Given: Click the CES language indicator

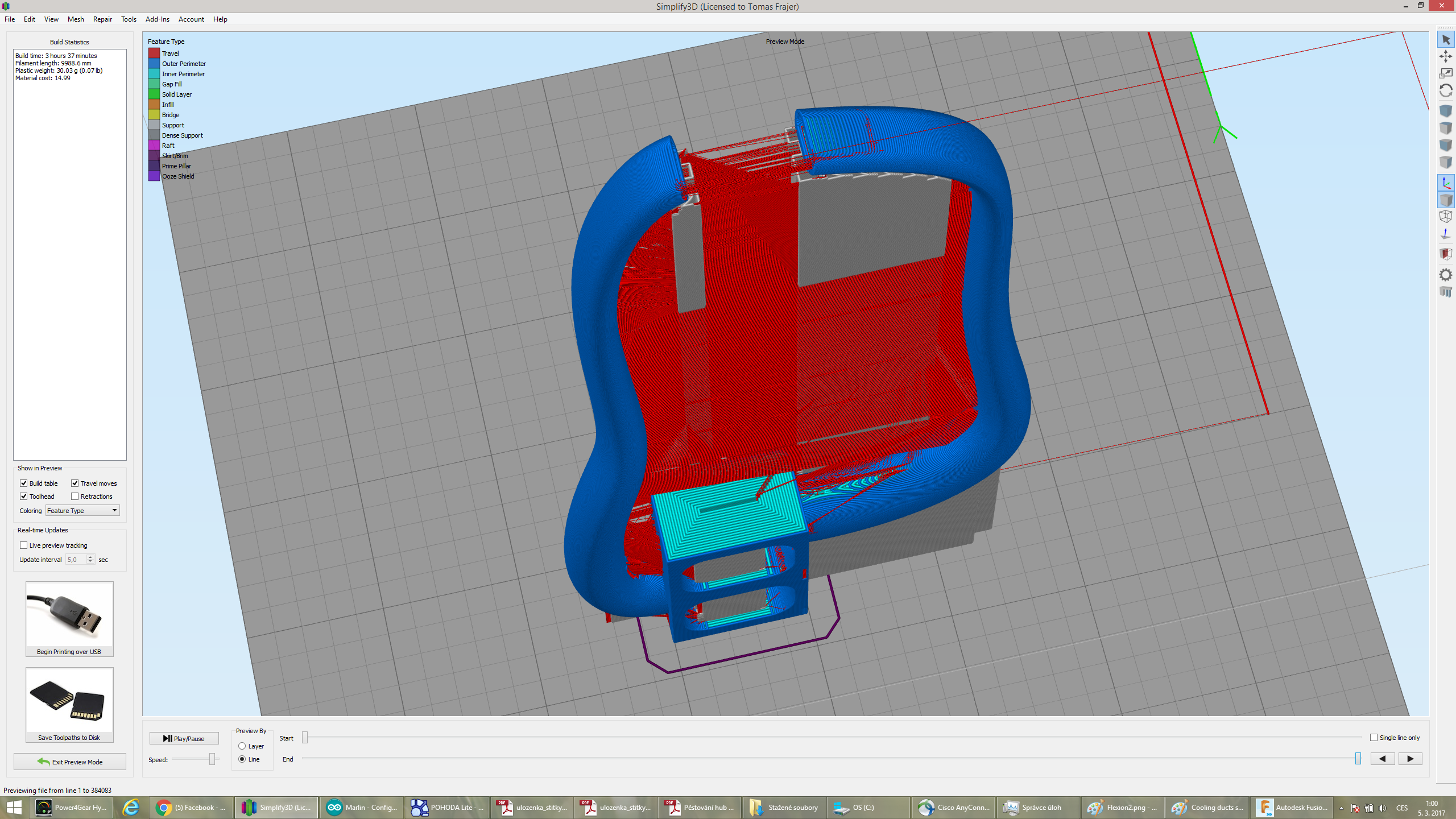Looking at the screenshot, I should [x=1402, y=808].
